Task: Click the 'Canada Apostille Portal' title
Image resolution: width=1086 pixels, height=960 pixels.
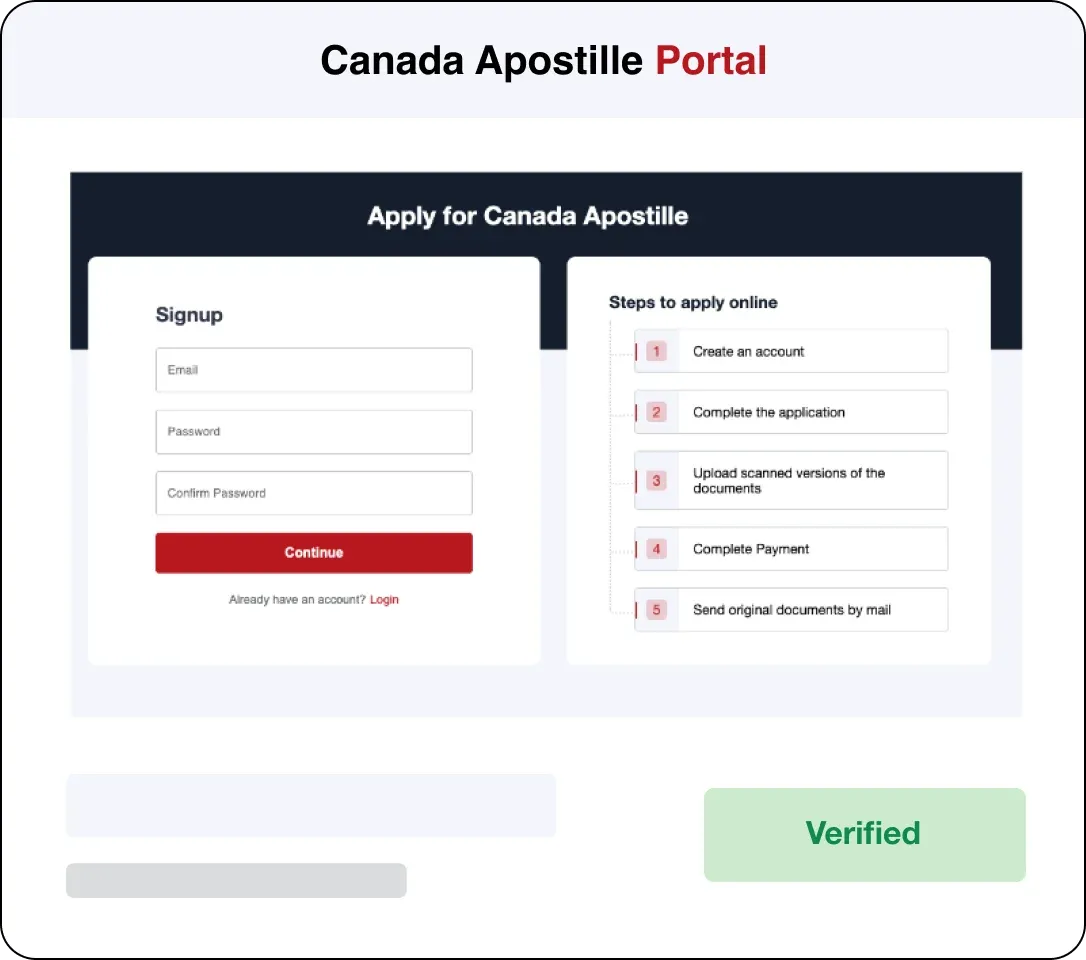Action: click(x=543, y=60)
